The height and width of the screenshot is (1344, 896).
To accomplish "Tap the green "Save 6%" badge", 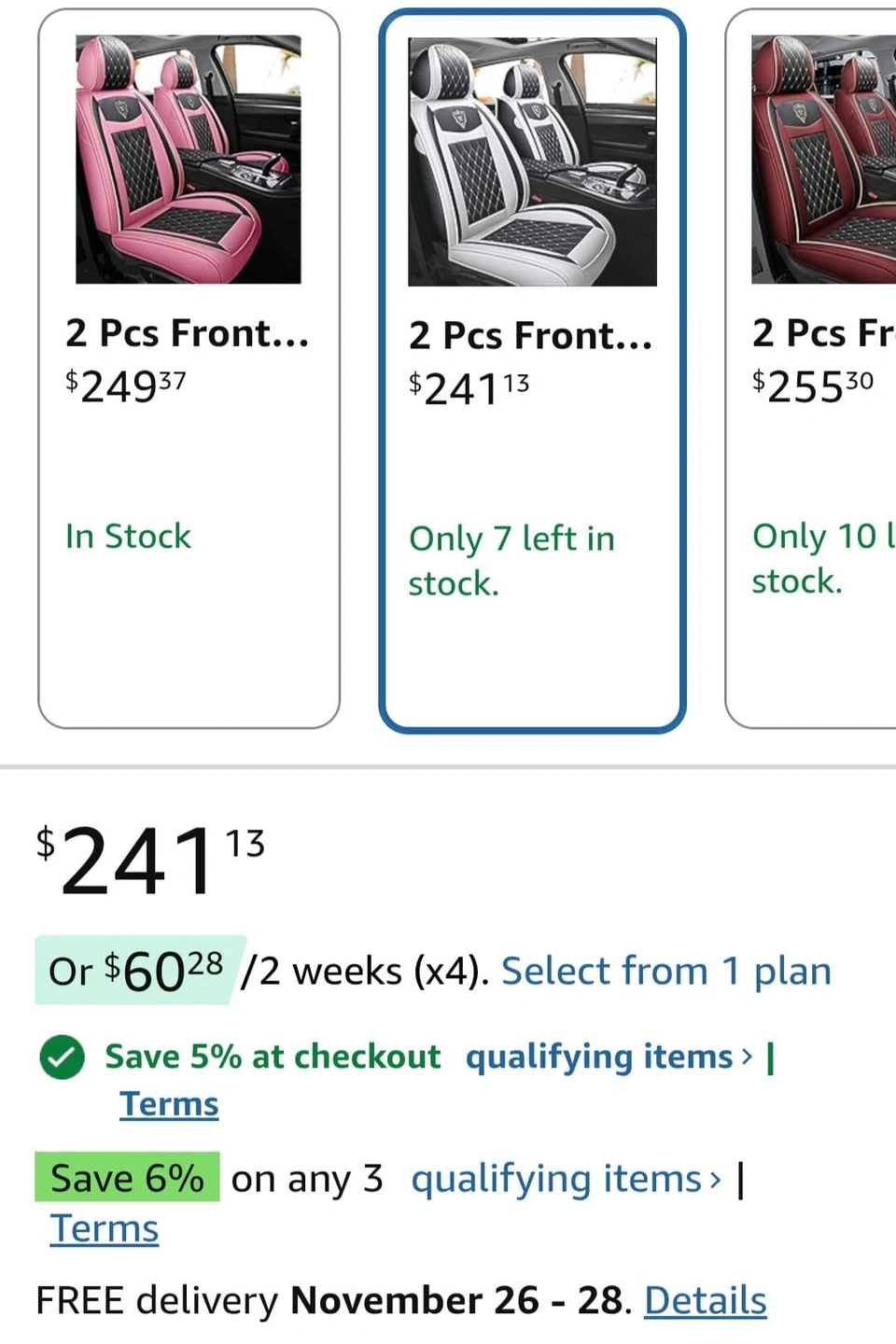I will tap(127, 1178).
